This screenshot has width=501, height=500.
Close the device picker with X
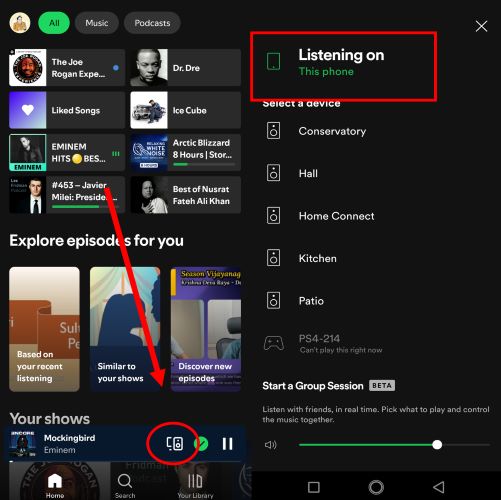481,26
